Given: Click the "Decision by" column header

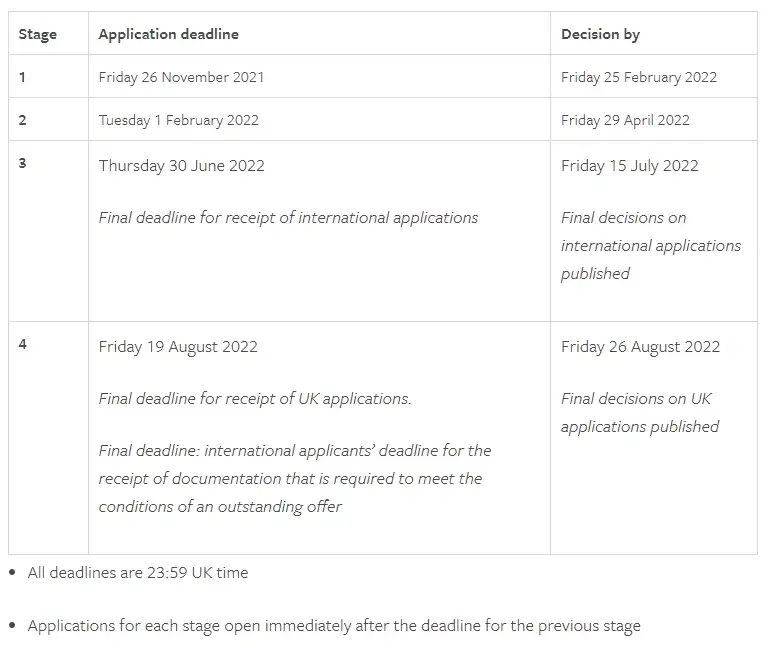Looking at the screenshot, I should (600, 34).
